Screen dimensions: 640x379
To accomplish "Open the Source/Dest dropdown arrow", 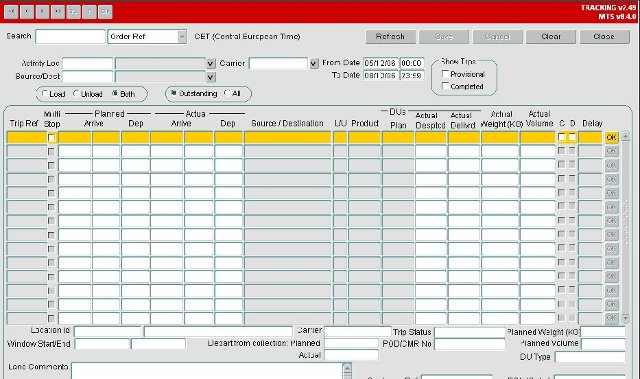I will point(211,77).
